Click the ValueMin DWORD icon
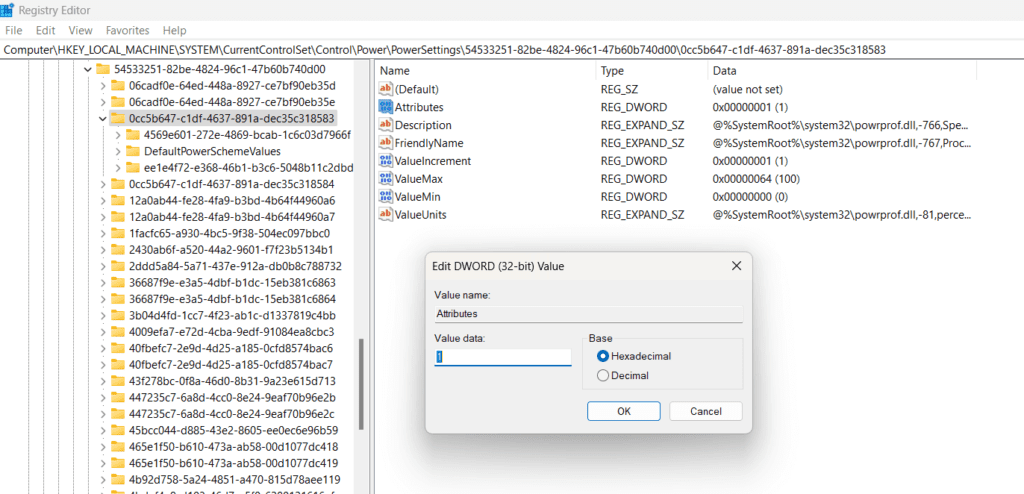The height and width of the screenshot is (494, 1024). pos(385,197)
